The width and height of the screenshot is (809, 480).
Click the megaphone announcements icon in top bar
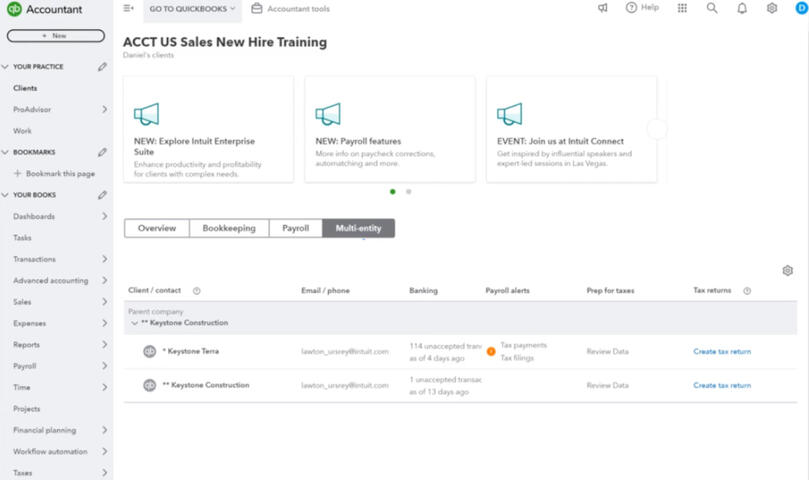click(602, 8)
